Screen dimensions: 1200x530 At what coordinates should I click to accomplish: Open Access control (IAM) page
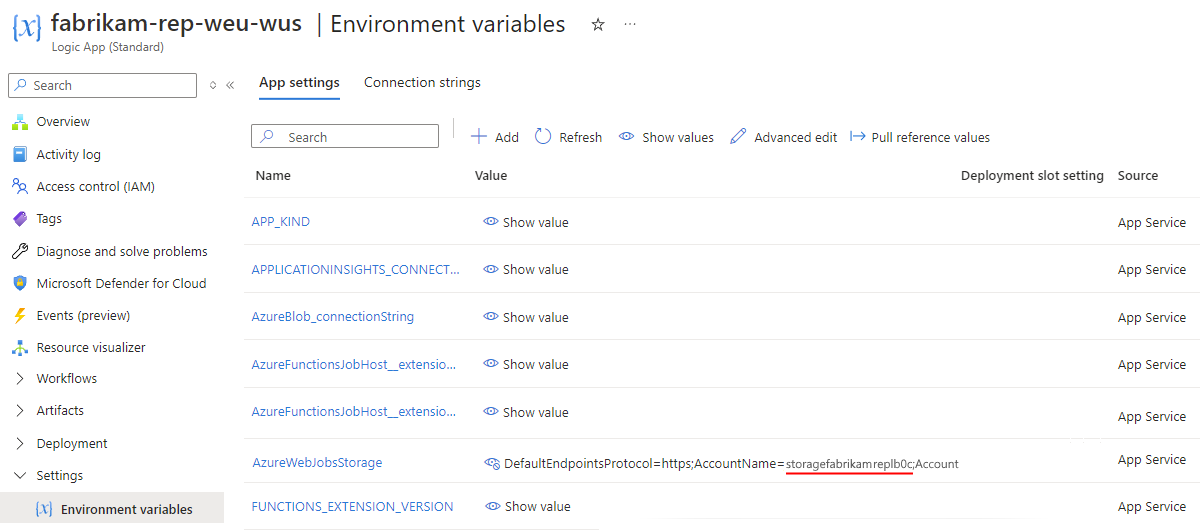pyautogui.click(x=96, y=186)
